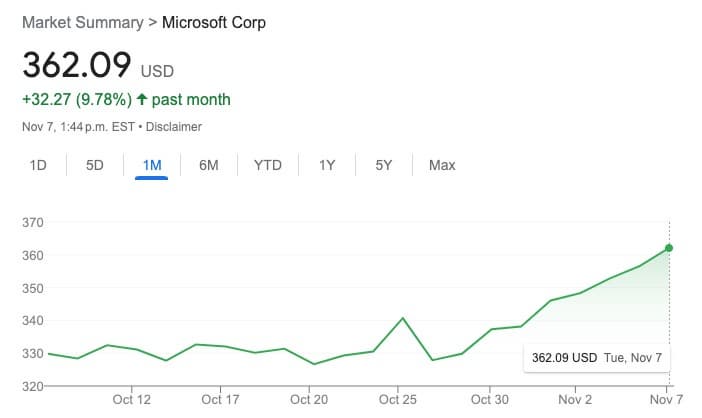Image resolution: width=702 pixels, height=418 pixels.
Task: Click the large 362.09 stock price
Action: coord(77,64)
